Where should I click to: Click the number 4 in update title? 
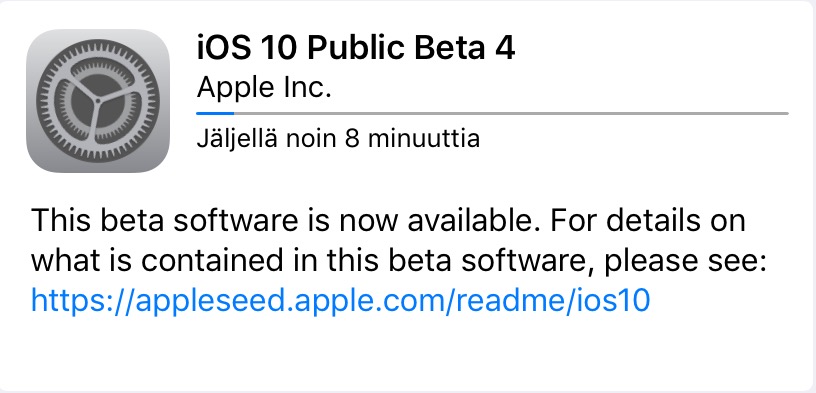coord(502,47)
